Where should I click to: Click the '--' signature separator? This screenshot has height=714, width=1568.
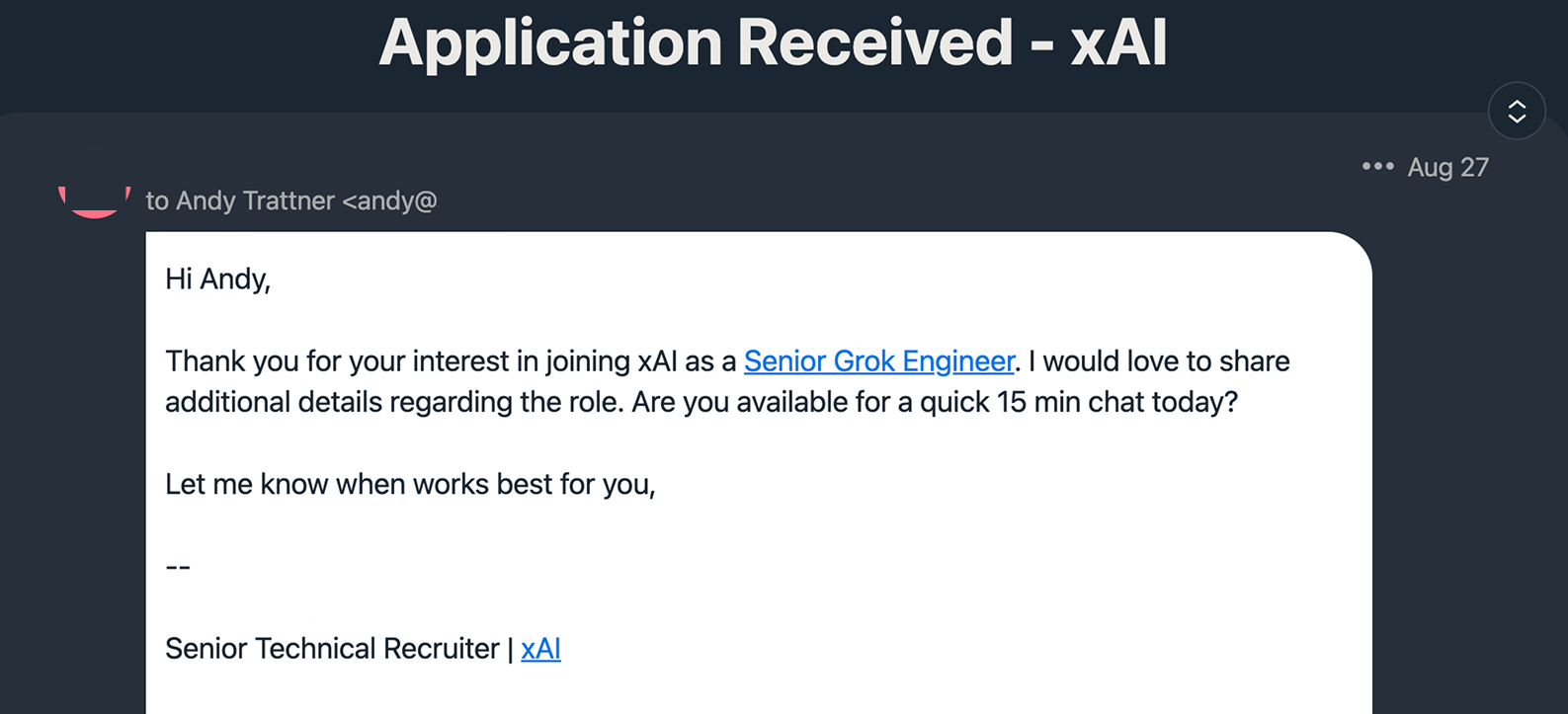(178, 567)
